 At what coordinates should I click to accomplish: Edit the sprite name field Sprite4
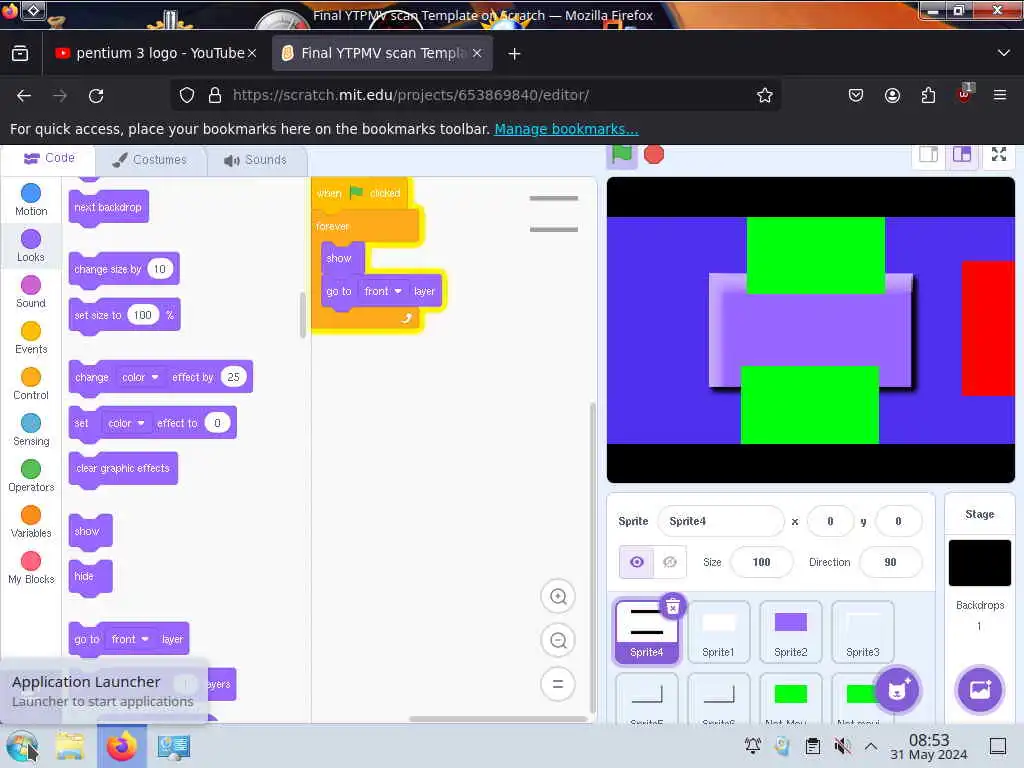720,521
